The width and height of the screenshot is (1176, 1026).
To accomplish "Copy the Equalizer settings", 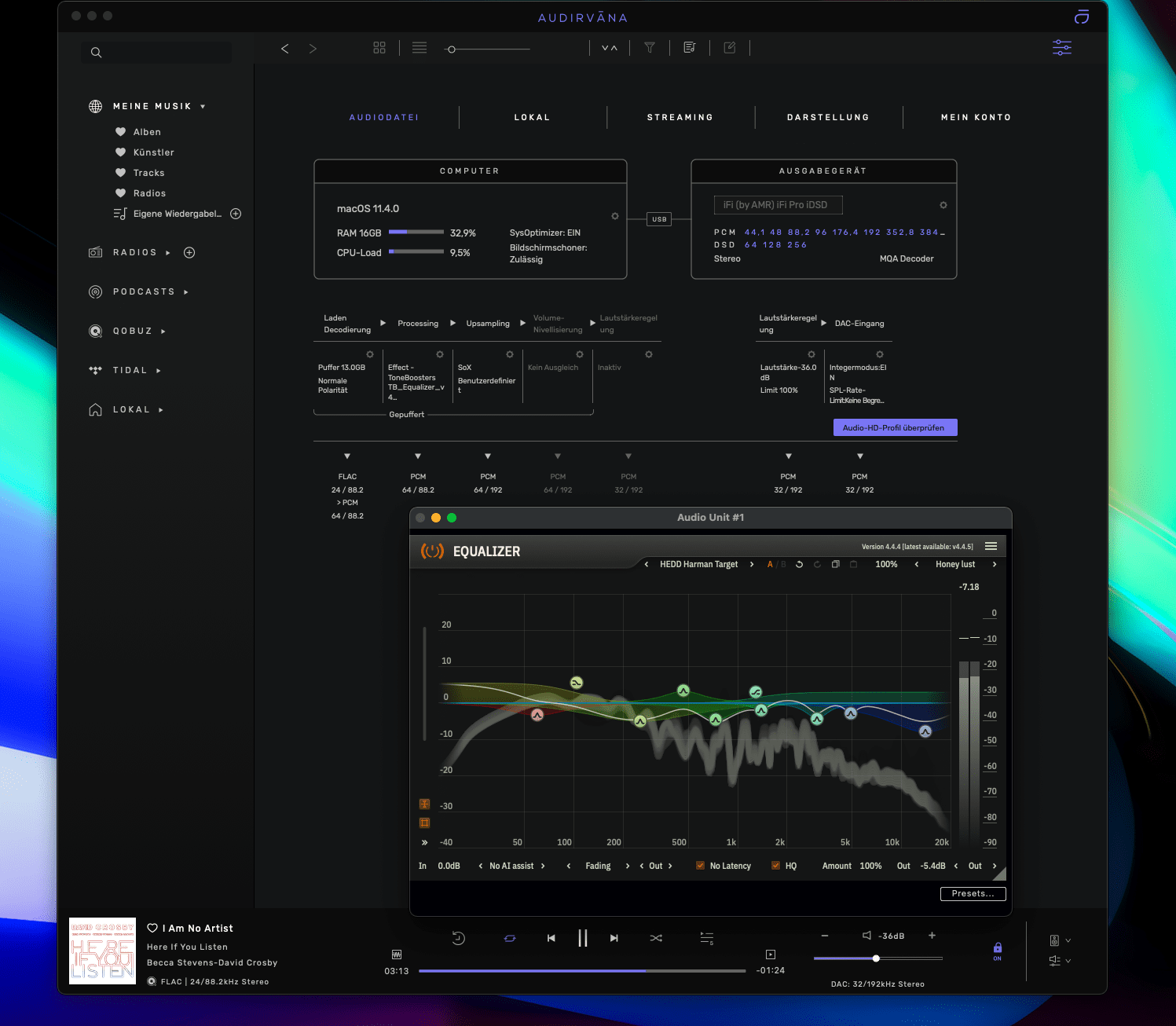I will pyautogui.click(x=836, y=564).
